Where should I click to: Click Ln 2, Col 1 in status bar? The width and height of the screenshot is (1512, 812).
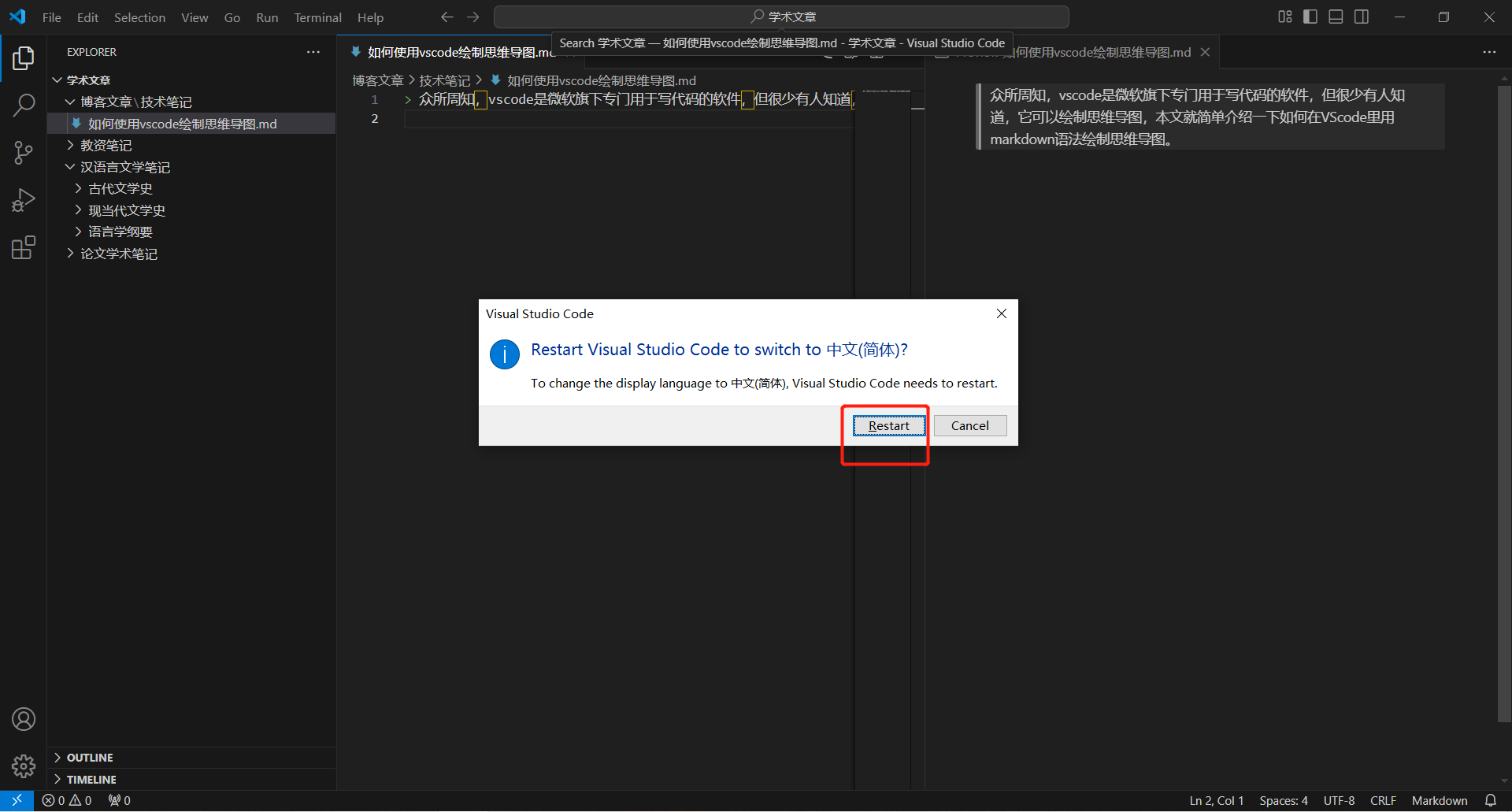click(x=1216, y=800)
